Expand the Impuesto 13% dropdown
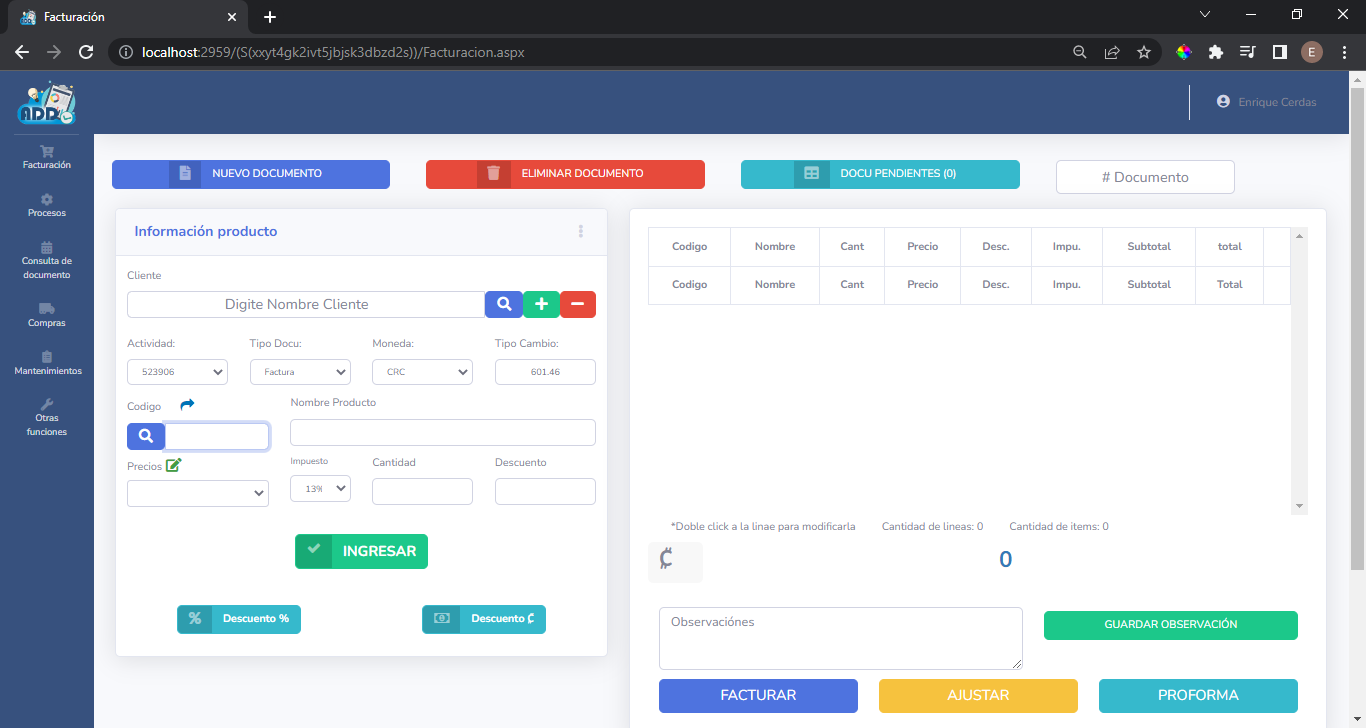Image resolution: width=1366 pixels, height=728 pixels. (x=320, y=488)
